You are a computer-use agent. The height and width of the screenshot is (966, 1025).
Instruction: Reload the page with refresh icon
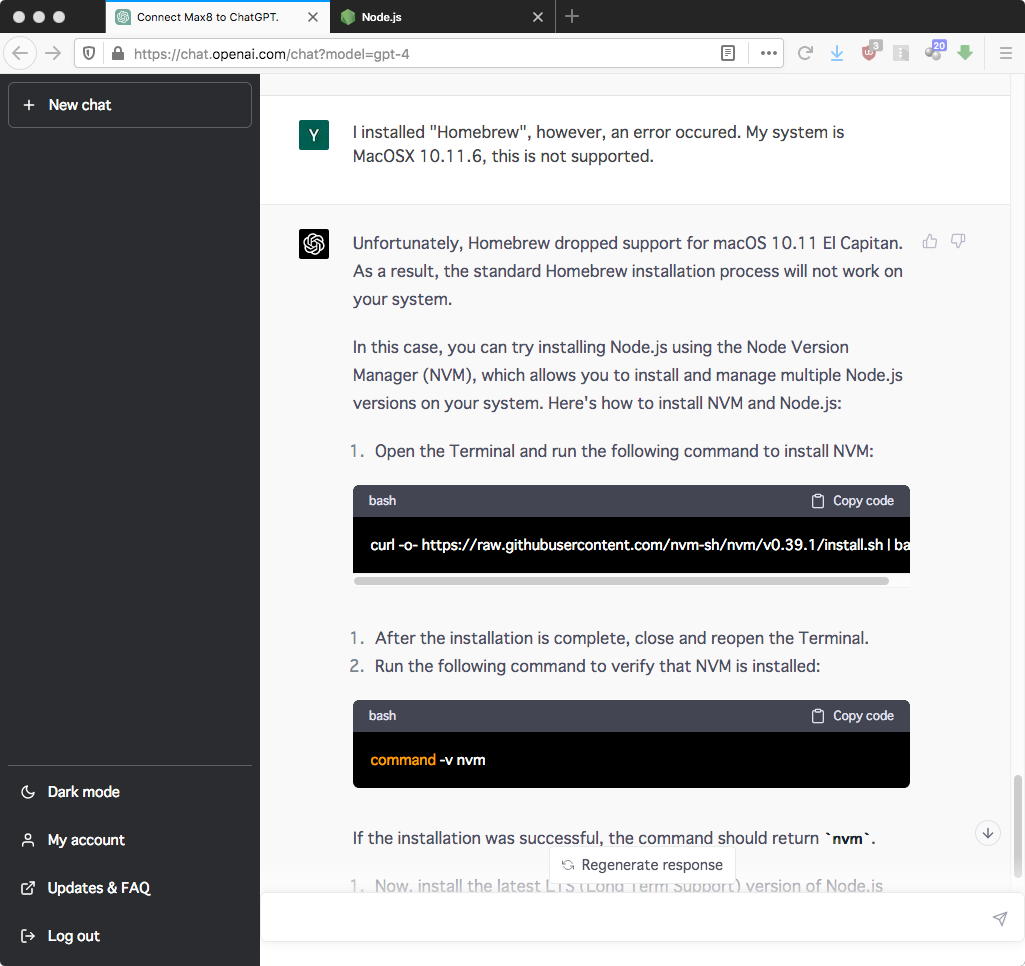[805, 54]
